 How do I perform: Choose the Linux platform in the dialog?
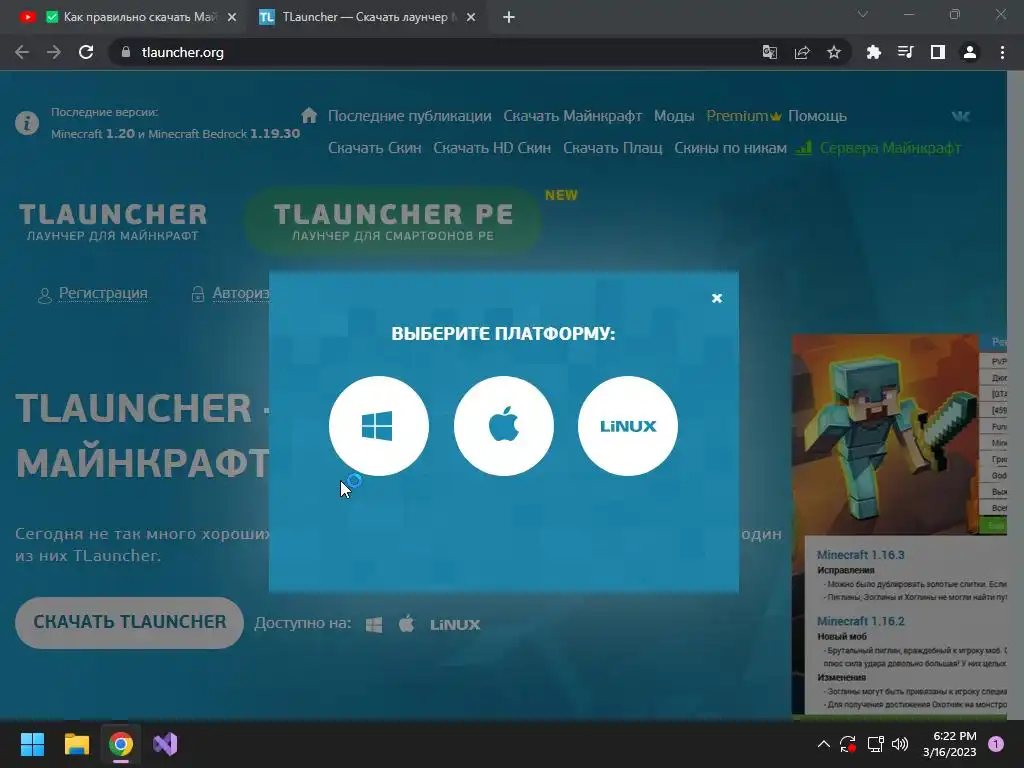pos(628,426)
